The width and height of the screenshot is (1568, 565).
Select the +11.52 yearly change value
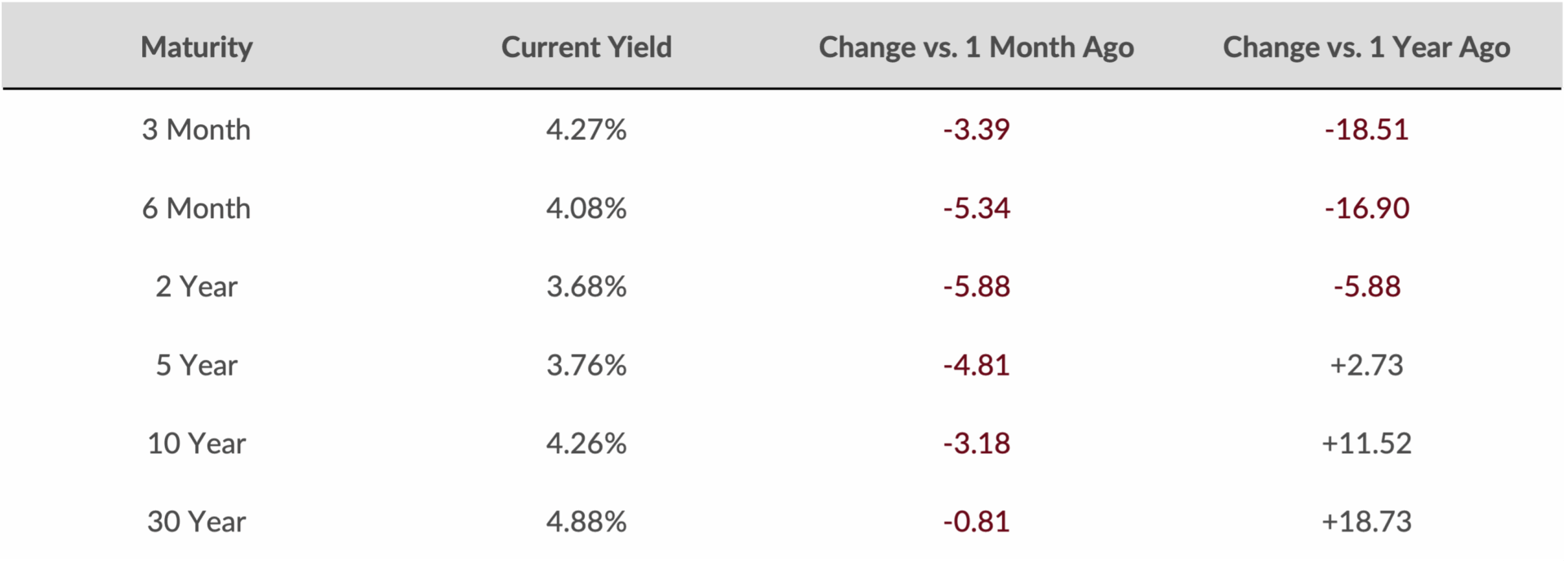1366,443
